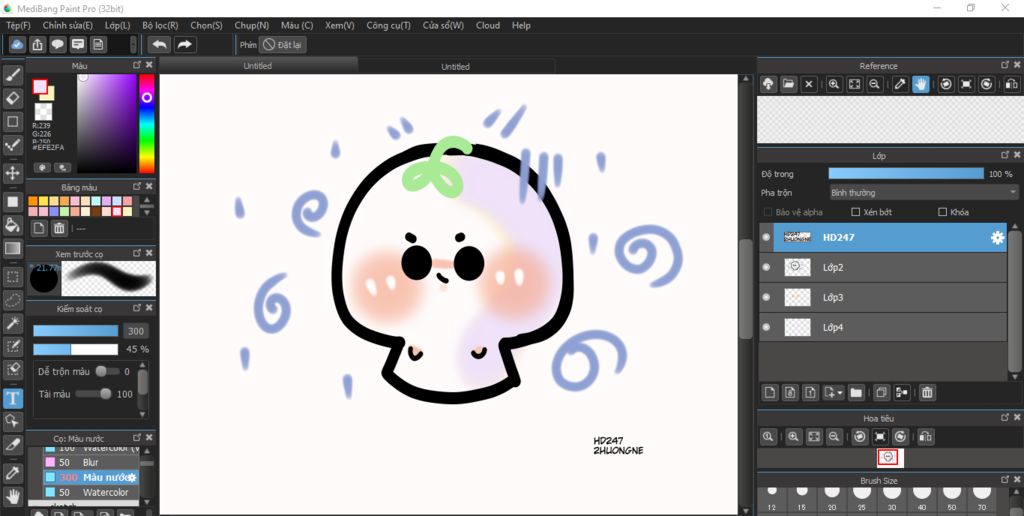Select the Magic Wand tool
The height and width of the screenshot is (516, 1024).
pyautogui.click(x=12, y=323)
